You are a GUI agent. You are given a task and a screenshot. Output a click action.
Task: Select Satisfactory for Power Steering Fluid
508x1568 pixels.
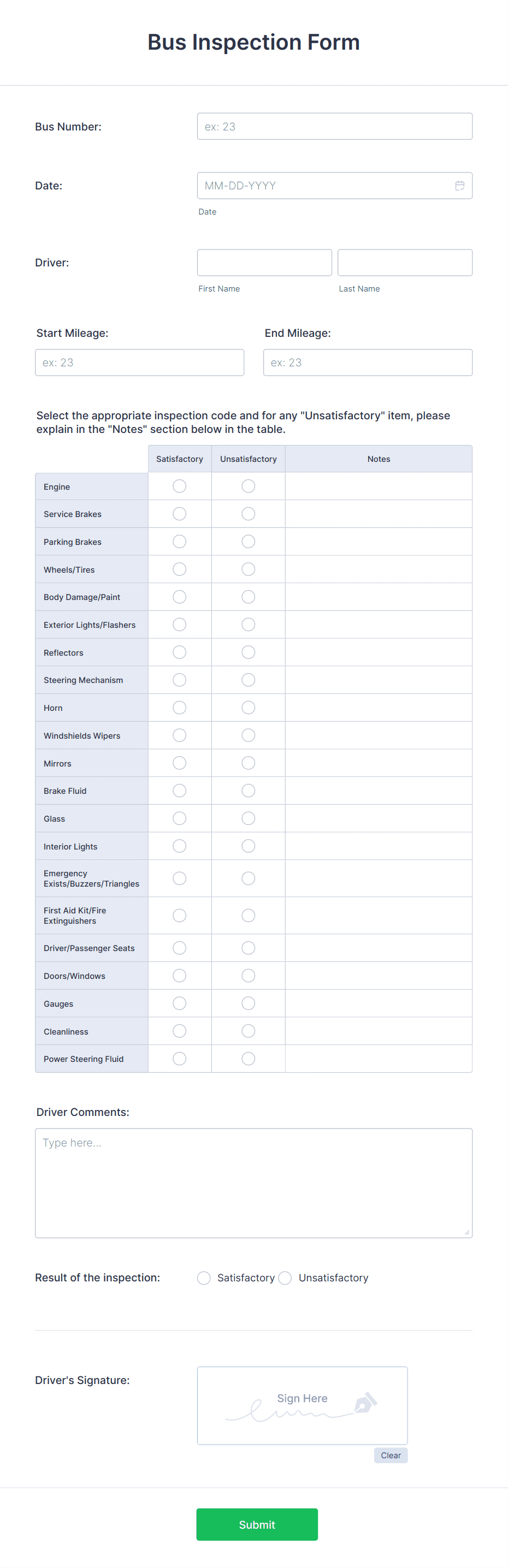pos(179,1058)
